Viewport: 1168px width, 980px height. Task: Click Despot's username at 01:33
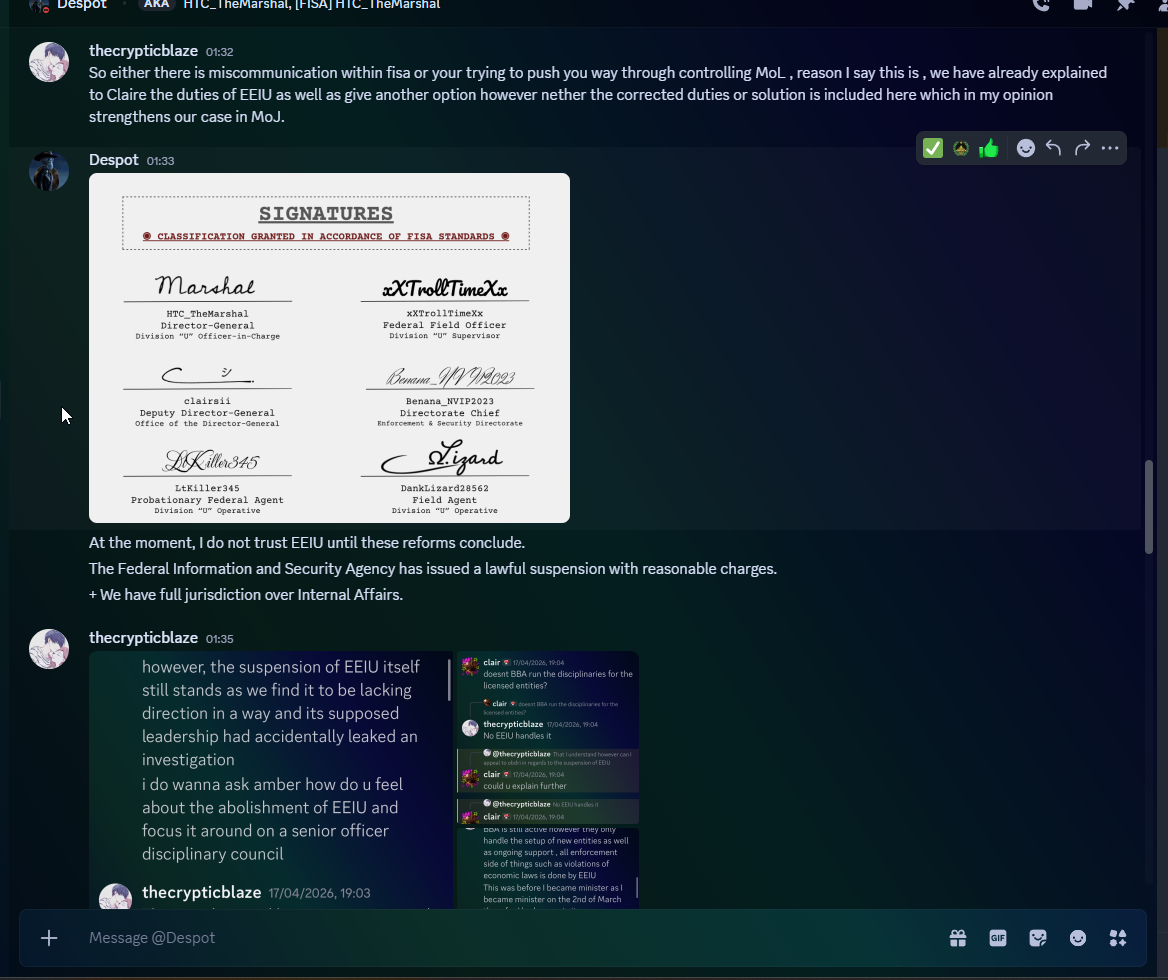click(x=113, y=160)
